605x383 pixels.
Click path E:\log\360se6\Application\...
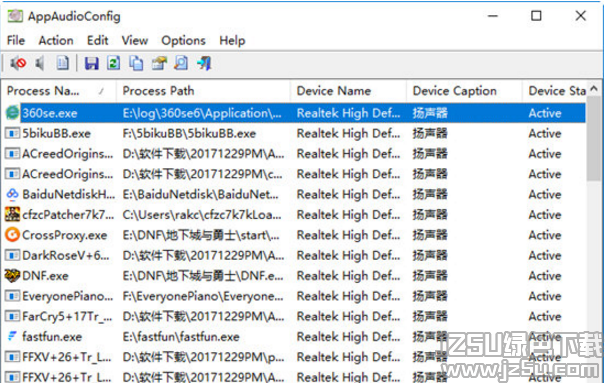pyautogui.click(x=202, y=113)
